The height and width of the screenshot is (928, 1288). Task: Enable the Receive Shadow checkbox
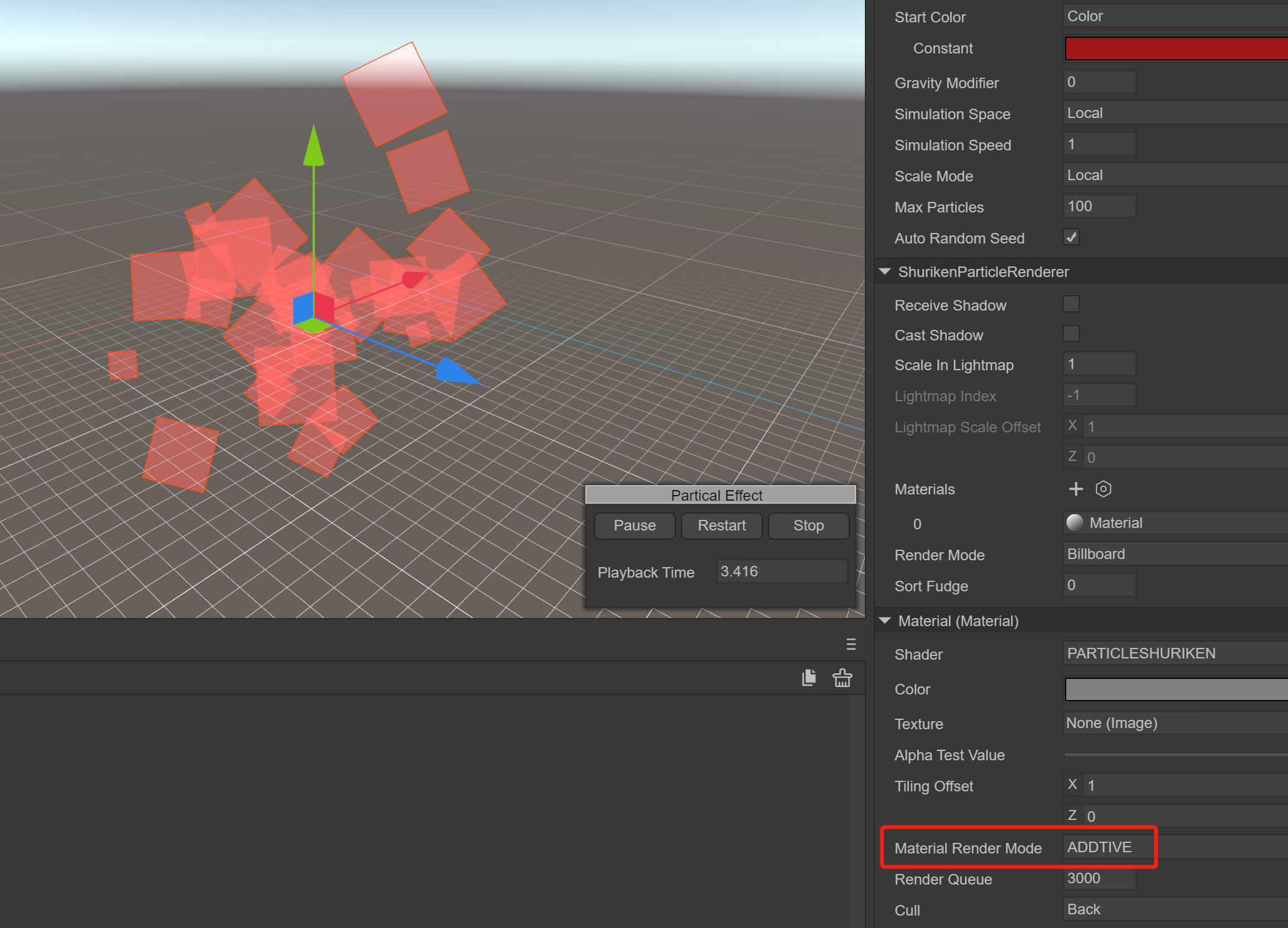[1071, 304]
